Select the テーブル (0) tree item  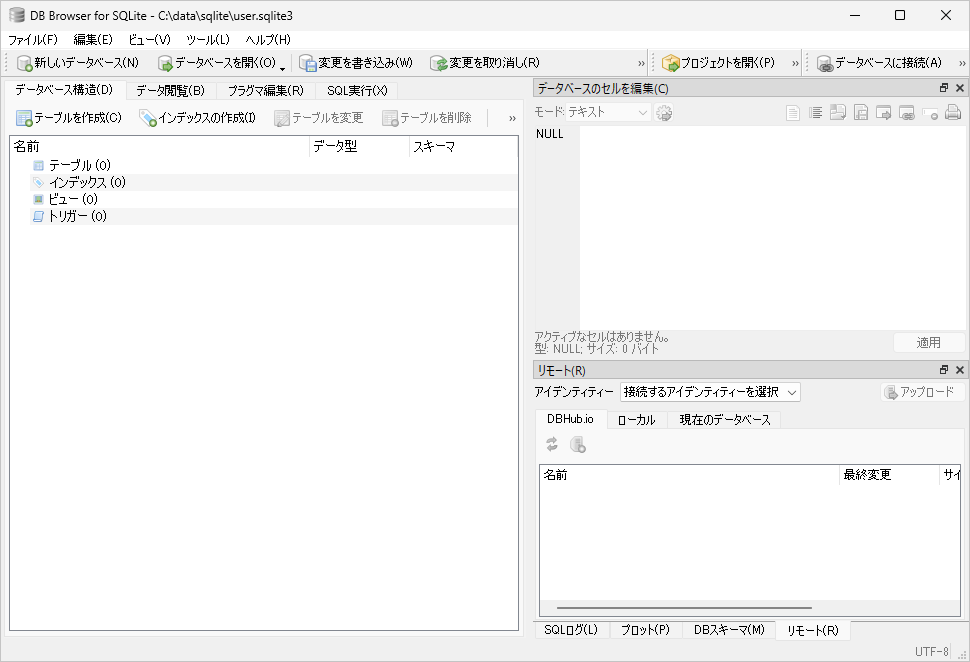pyautogui.click(x=79, y=165)
